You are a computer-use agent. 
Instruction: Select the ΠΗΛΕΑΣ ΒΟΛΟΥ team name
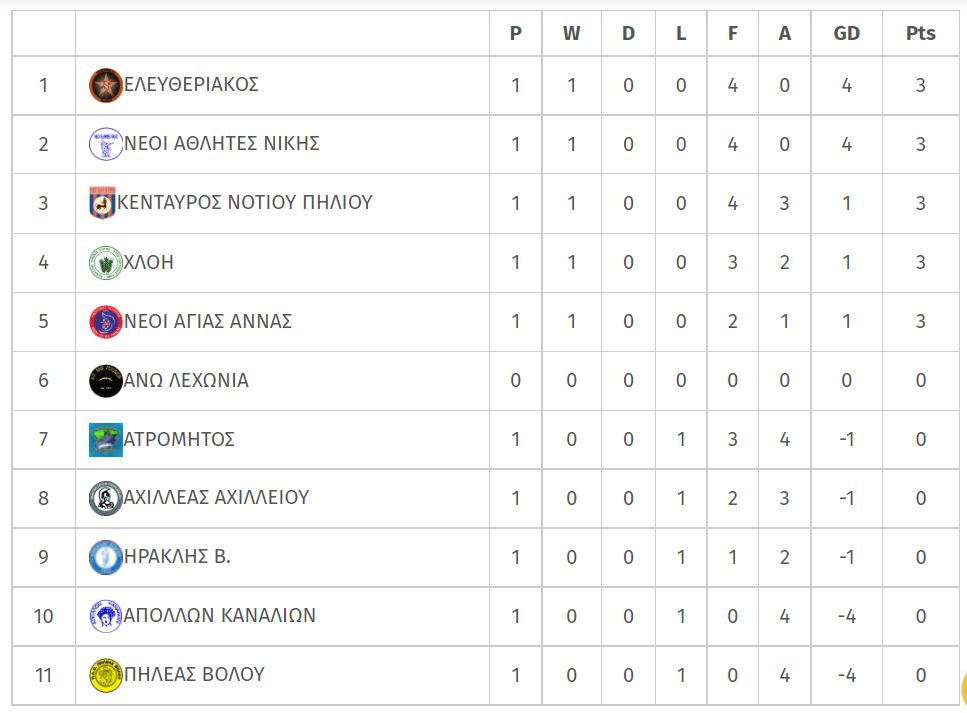coord(194,674)
